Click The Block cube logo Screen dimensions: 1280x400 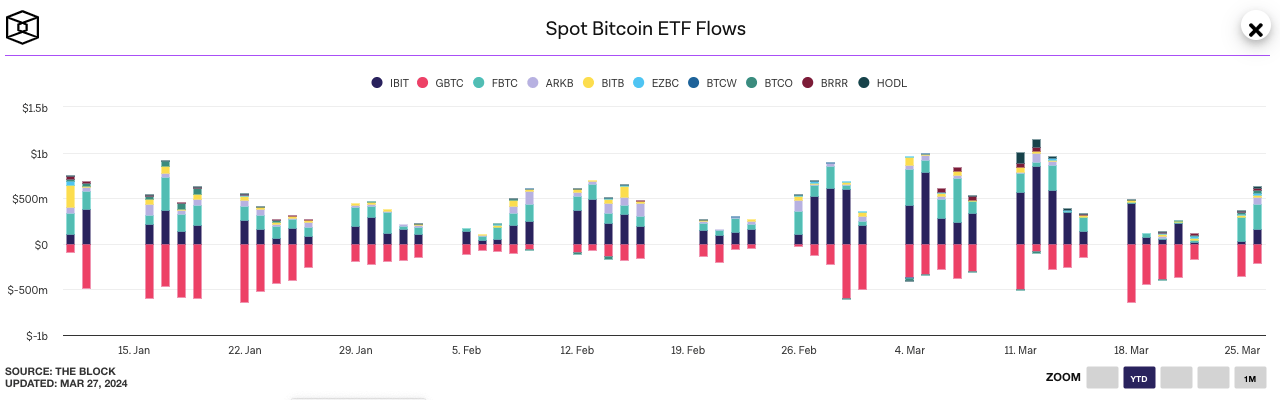click(x=23, y=29)
